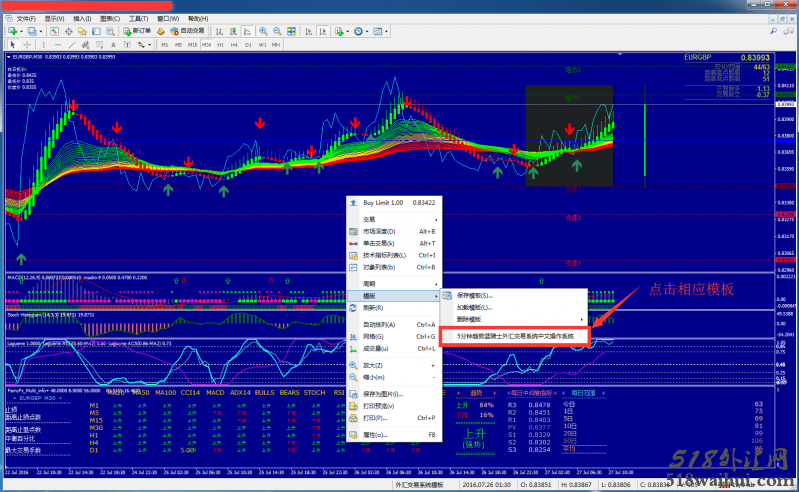This screenshot has width=799, height=492.
Task: Switch timeframe to H4
Action: 233,44
